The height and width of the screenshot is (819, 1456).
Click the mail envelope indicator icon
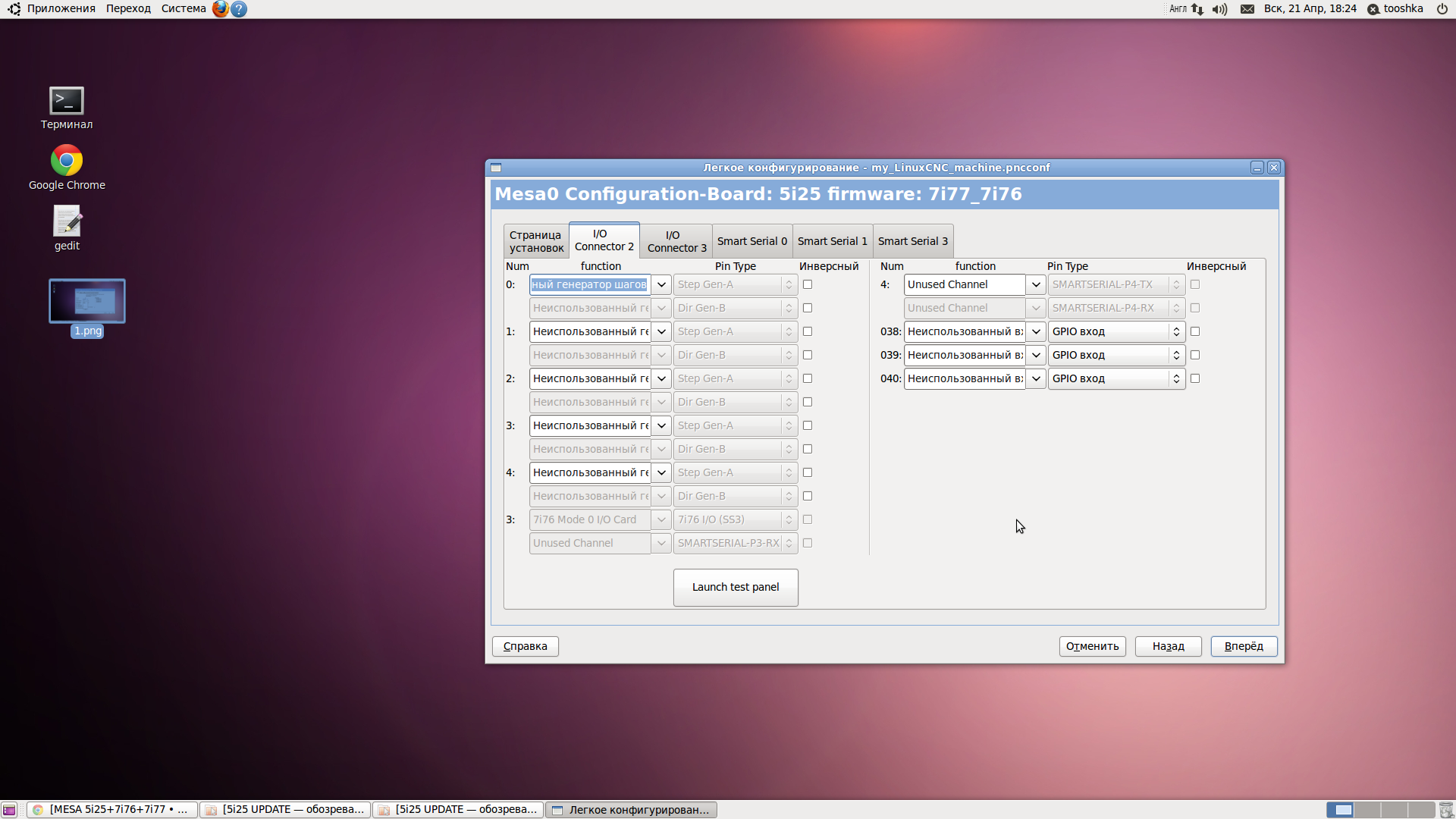[1247, 9]
